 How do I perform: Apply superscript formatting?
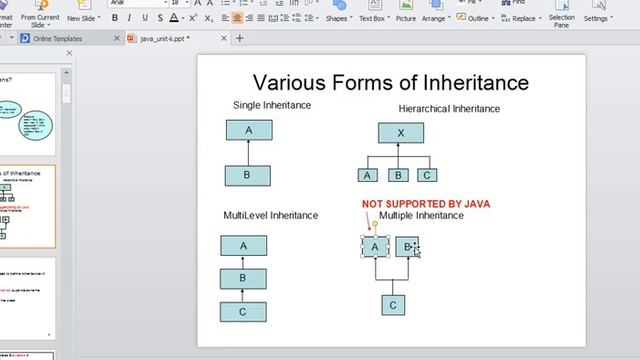(x=193, y=18)
